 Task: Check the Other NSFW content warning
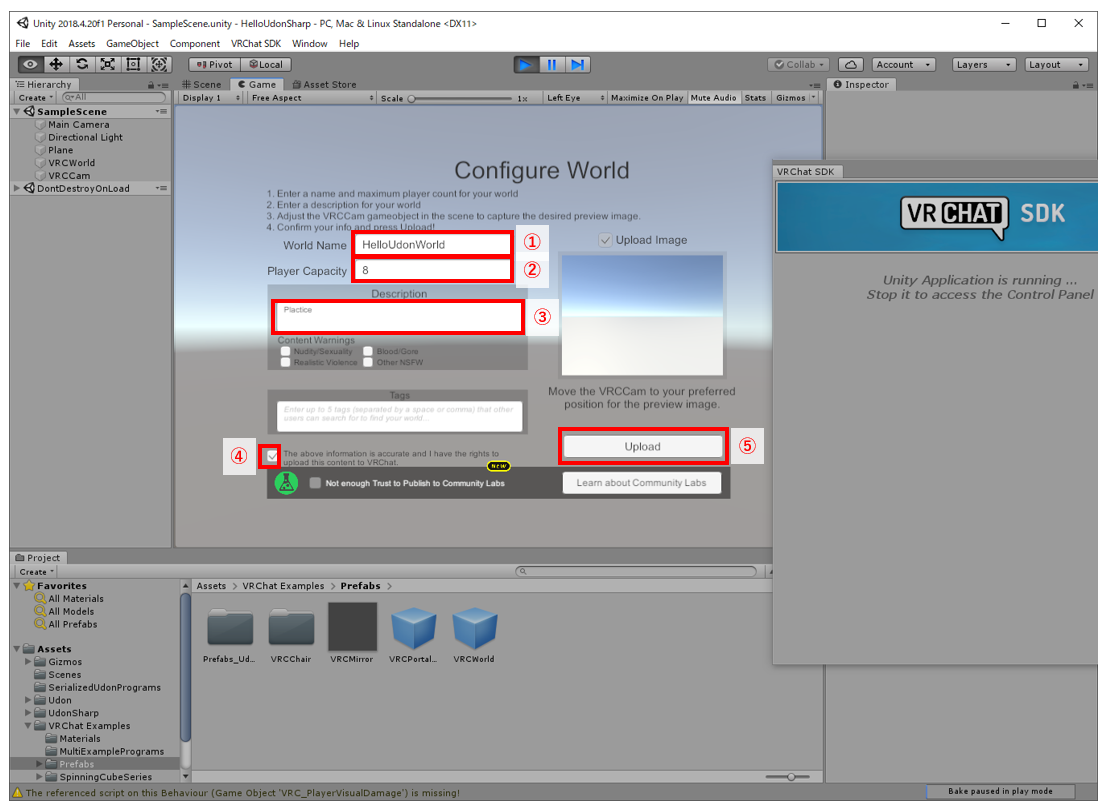pyautogui.click(x=368, y=362)
